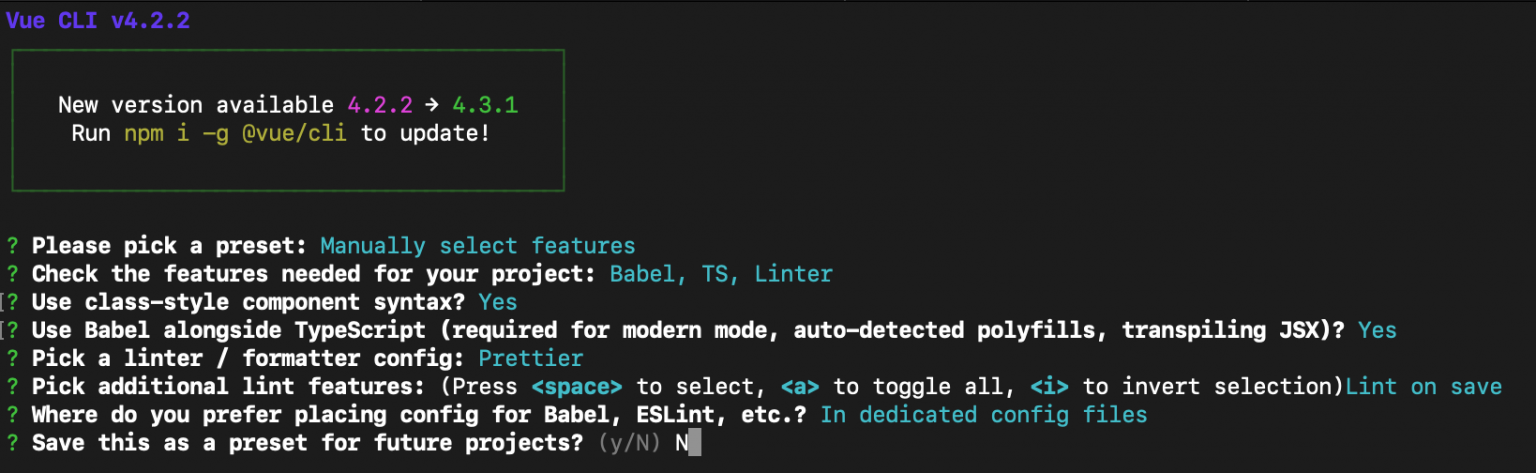This screenshot has height=473, width=1536.
Task: Click Yes answer for Babel alongside TypeScript
Action: 1377,330
